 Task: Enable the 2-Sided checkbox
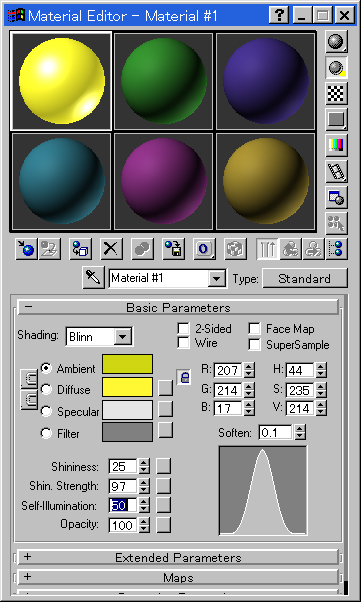pos(184,329)
